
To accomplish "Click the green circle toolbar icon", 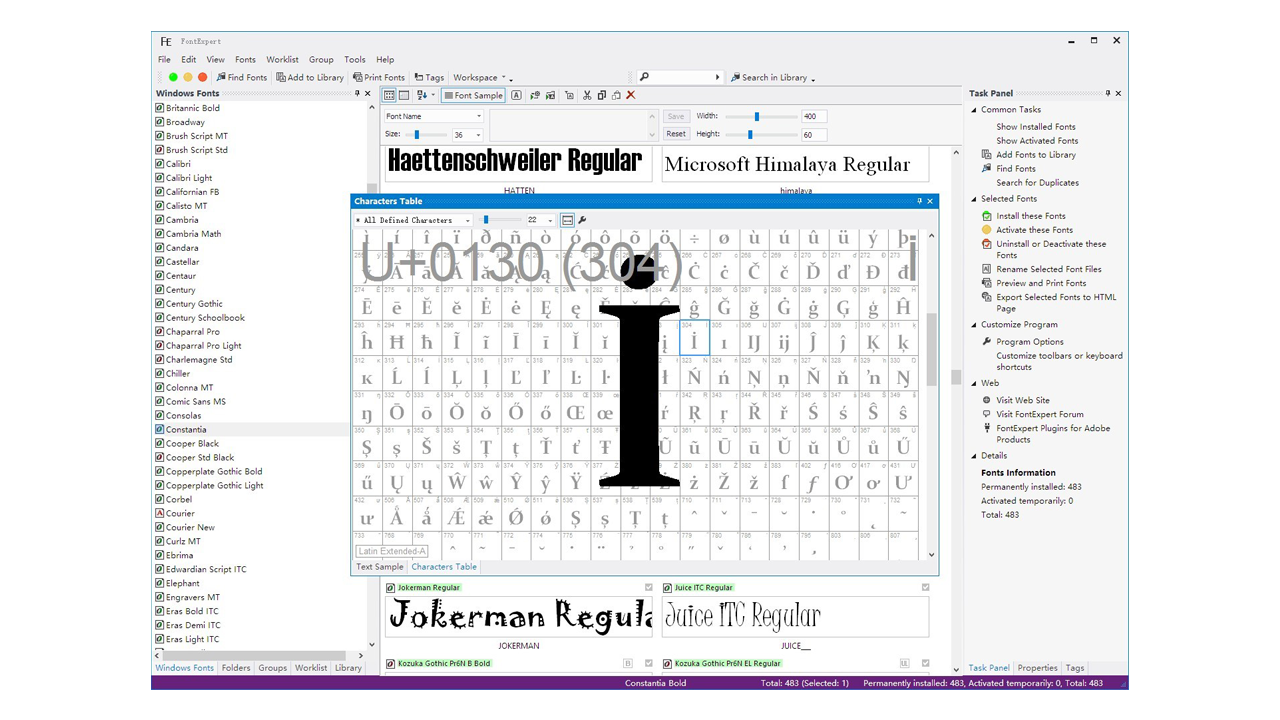I will click(173, 77).
